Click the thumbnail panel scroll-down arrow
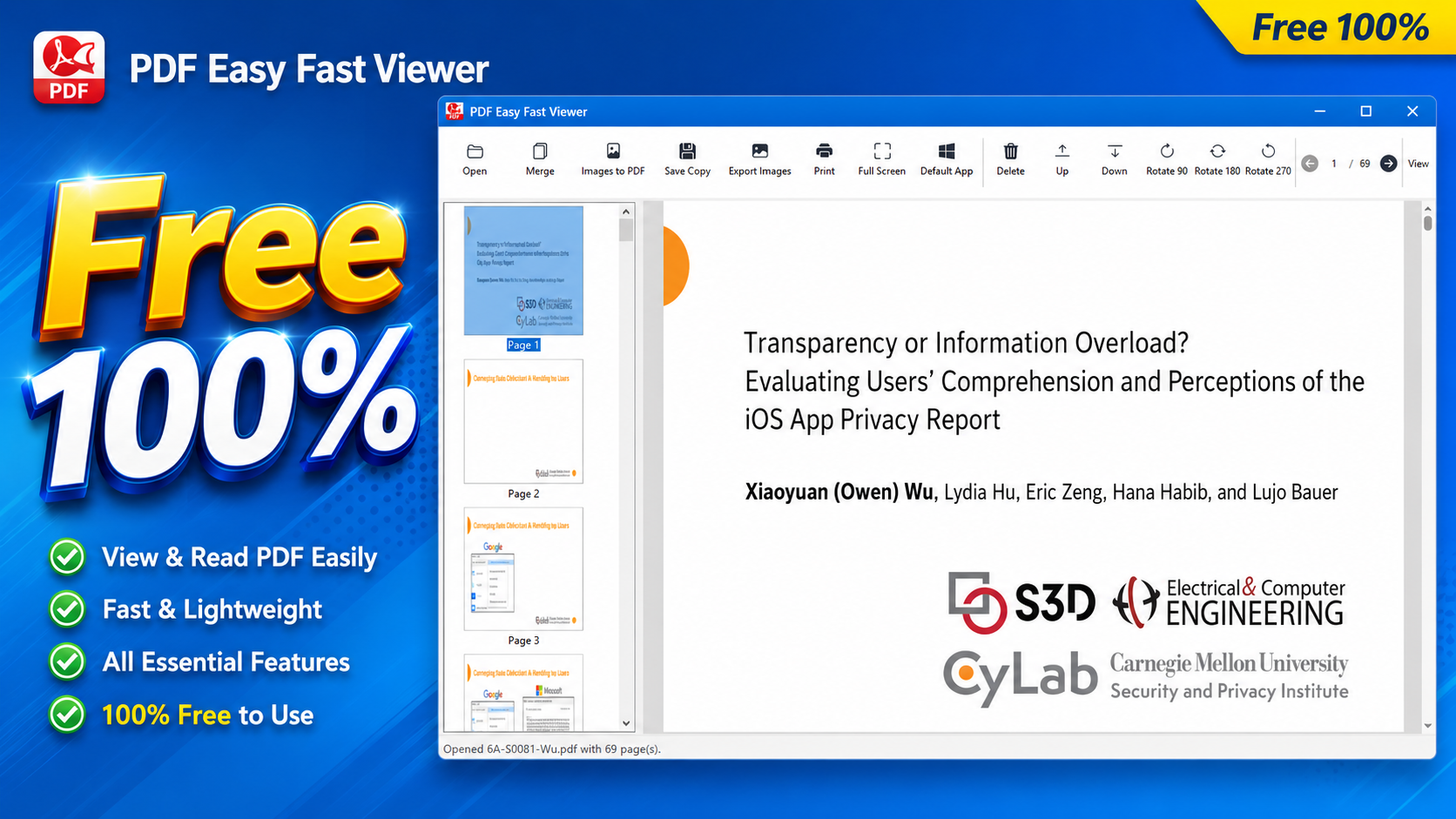The height and width of the screenshot is (819, 1456). 626,723
